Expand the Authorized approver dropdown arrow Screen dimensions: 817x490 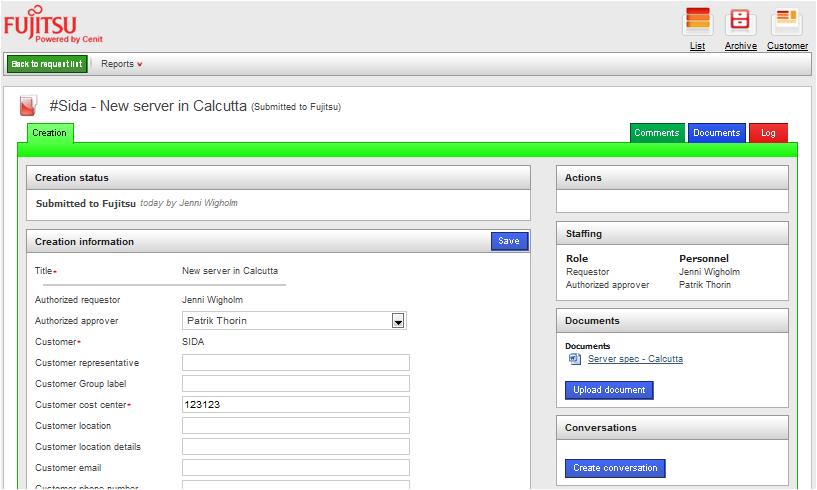pyautogui.click(x=398, y=321)
